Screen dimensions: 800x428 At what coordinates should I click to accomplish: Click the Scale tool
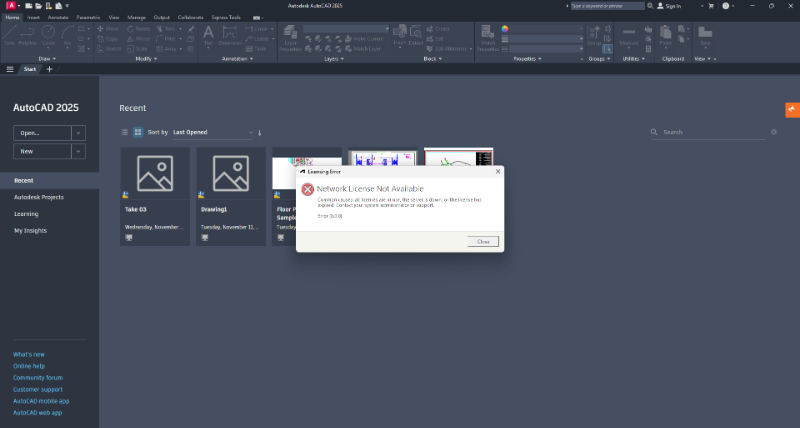pos(138,49)
